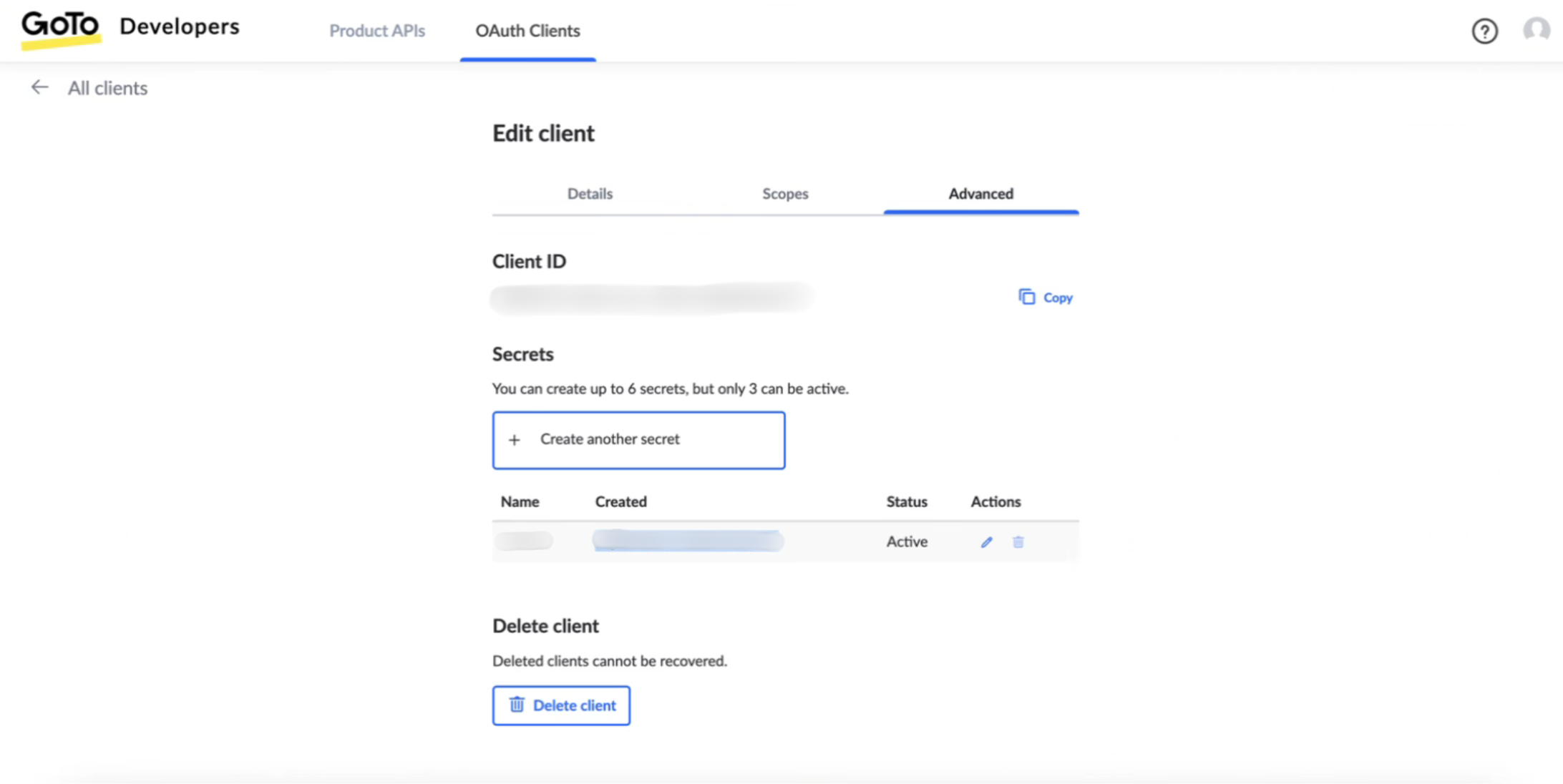Screen dimensions: 1563x784
Task: Click the Active status cell
Action: pyautogui.click(x=906, y=542)
